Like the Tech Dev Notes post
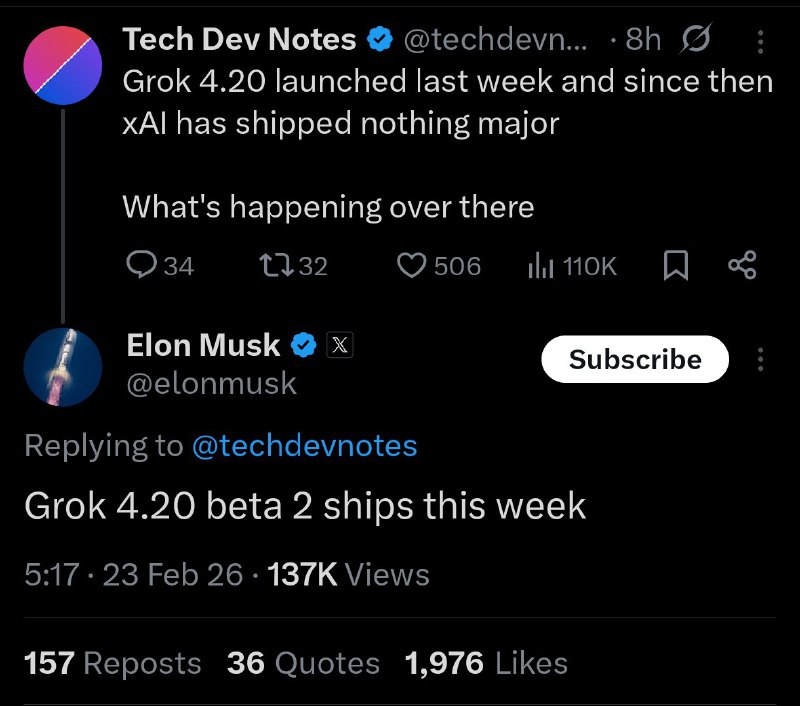 412,265
